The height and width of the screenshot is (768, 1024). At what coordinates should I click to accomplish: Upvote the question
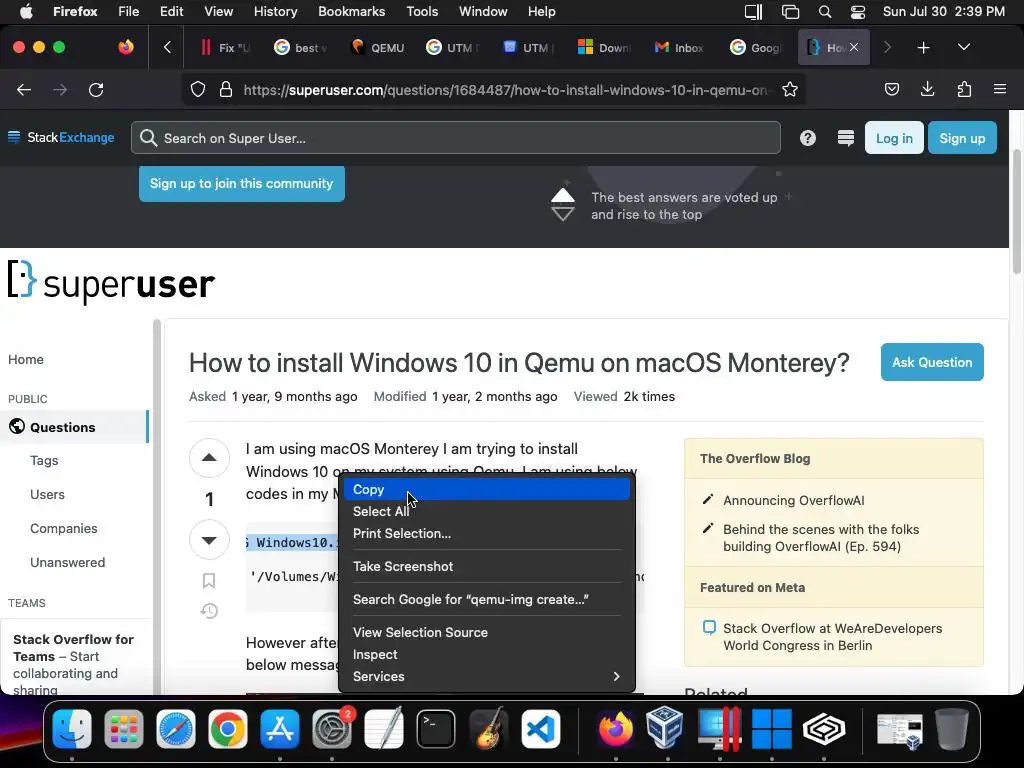coord(209,458)
